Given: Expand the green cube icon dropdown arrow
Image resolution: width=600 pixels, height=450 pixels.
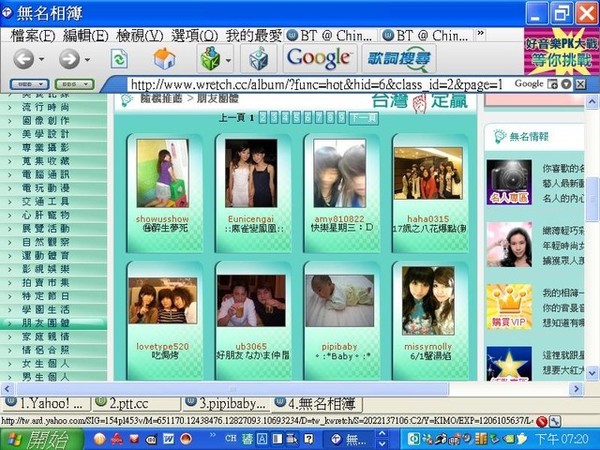Looking at the screenshot, I should [x=228, y=60].
